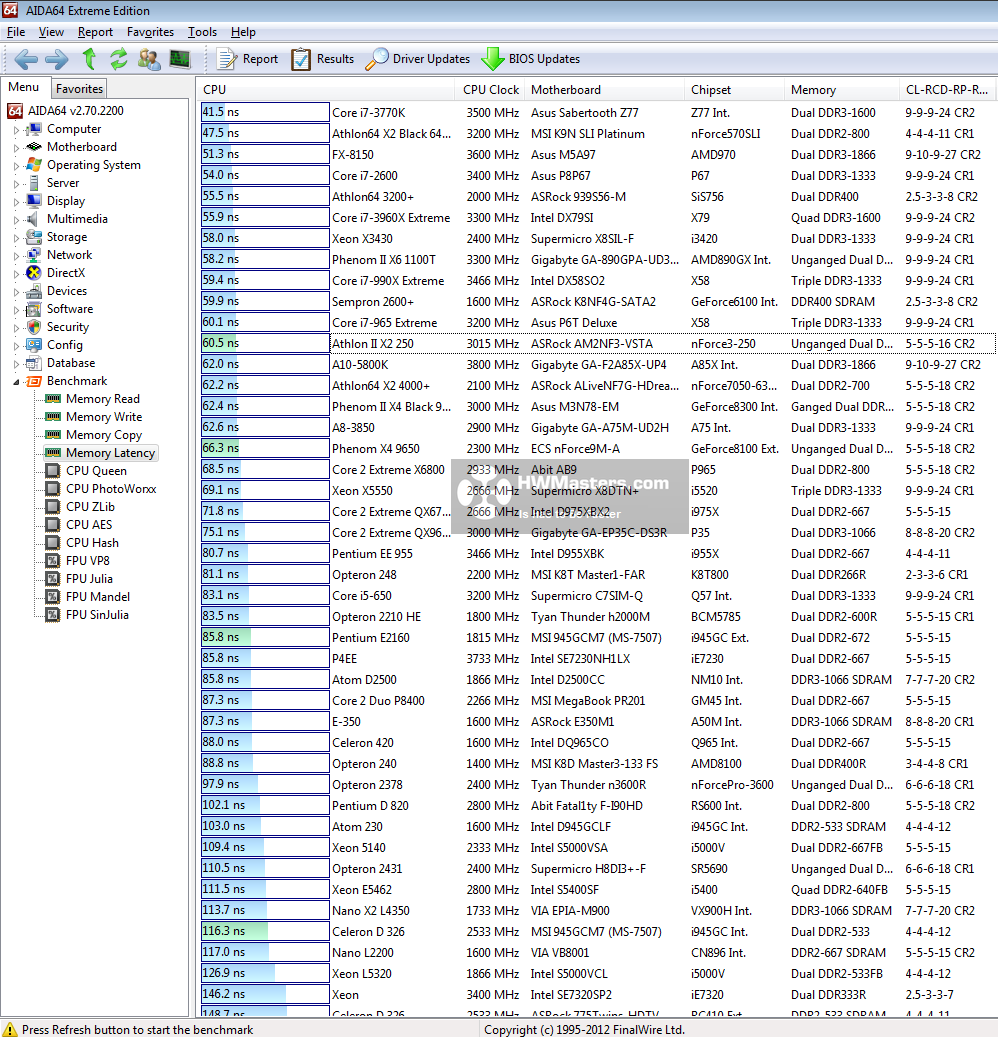
Task: Select the FPU SinJulia benchmark icon
Action: (x=52, y=614)
